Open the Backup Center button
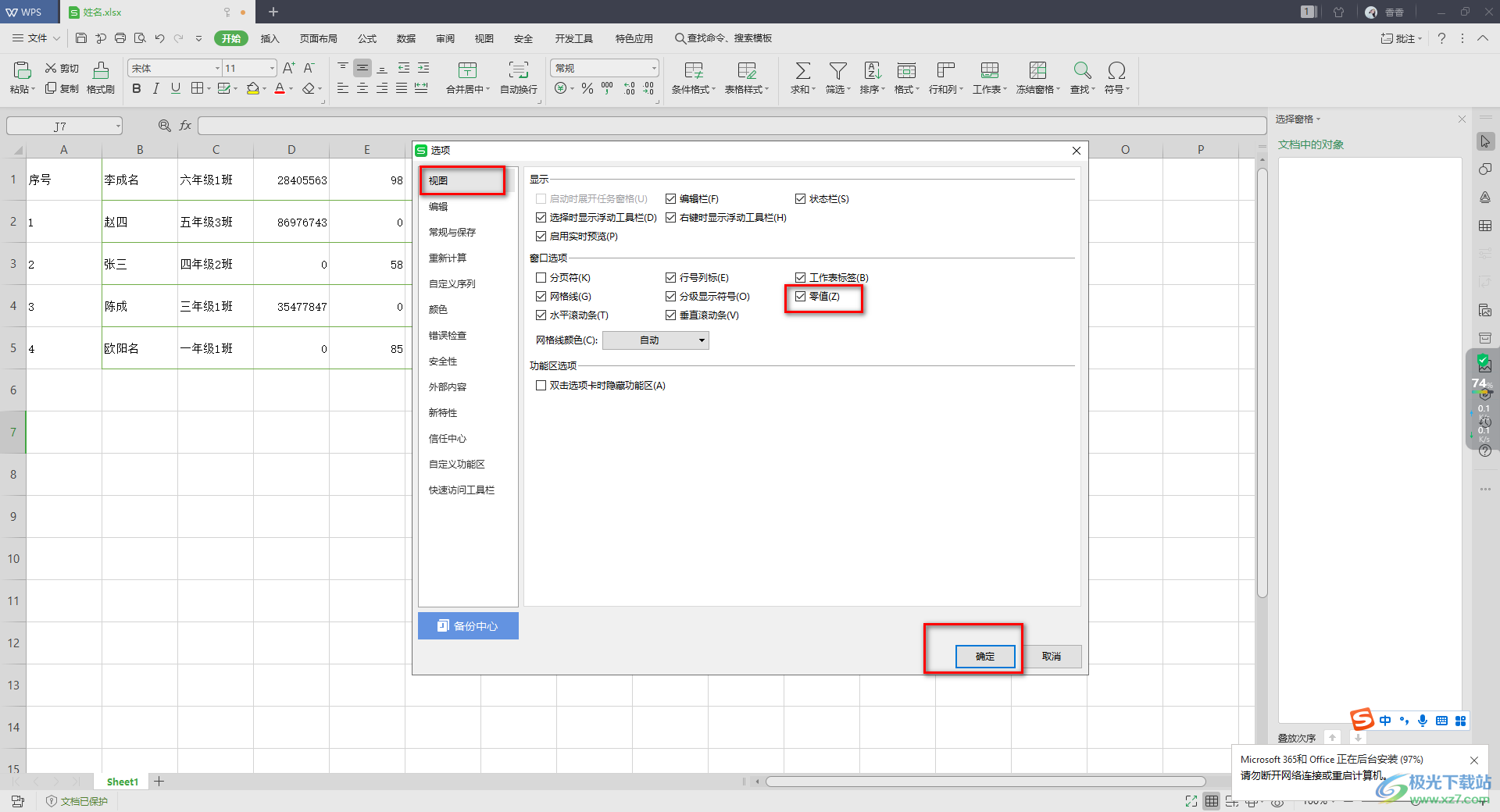The width and height of the screenshot is (1500, 812). (x=468, y=626)
